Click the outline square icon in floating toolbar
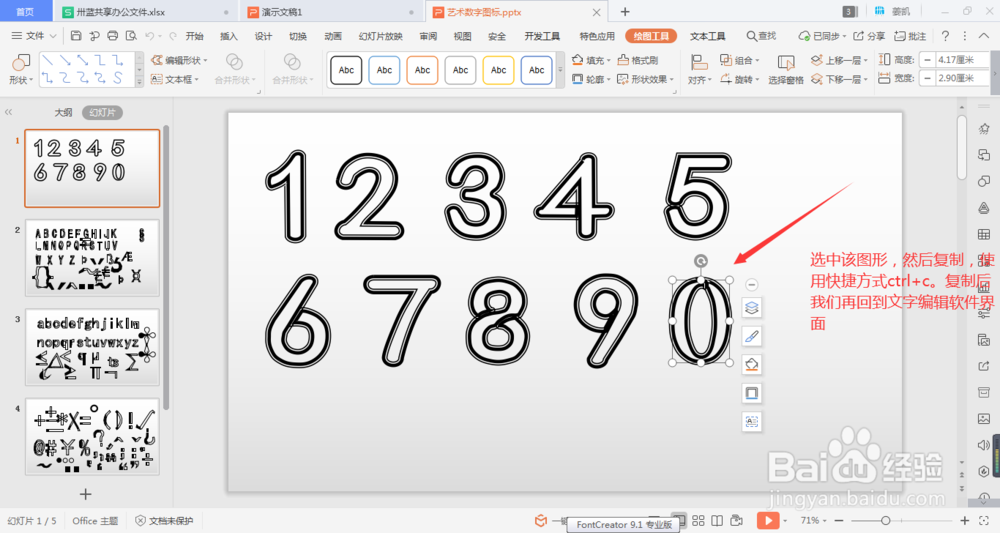 [752, 393]
